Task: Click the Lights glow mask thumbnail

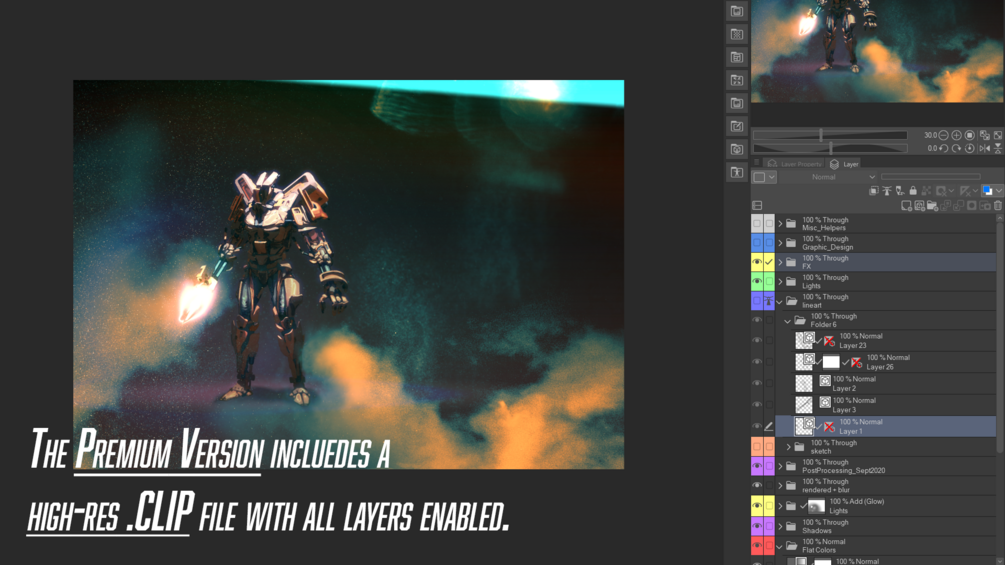Action: point(816,506)
